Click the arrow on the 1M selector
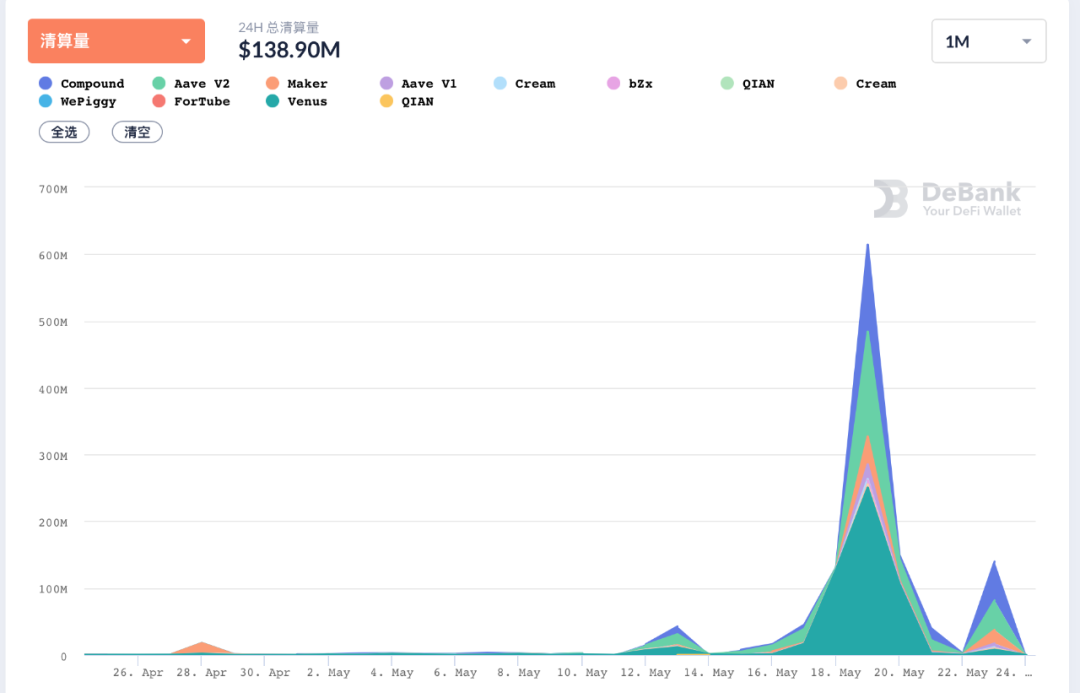1080x693 pixels. [1027, 42]
